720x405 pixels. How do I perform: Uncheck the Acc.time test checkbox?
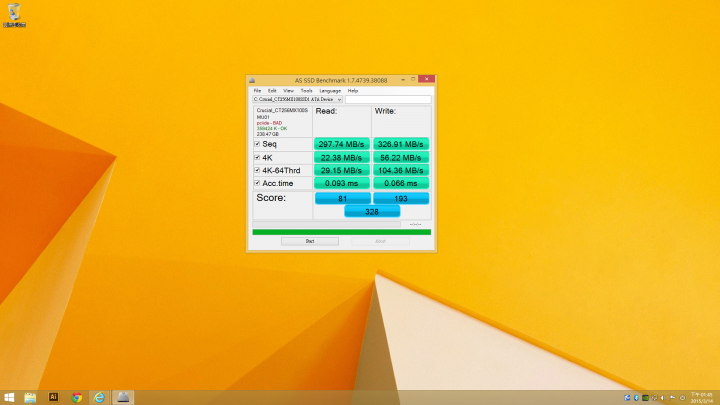(257, 183)
